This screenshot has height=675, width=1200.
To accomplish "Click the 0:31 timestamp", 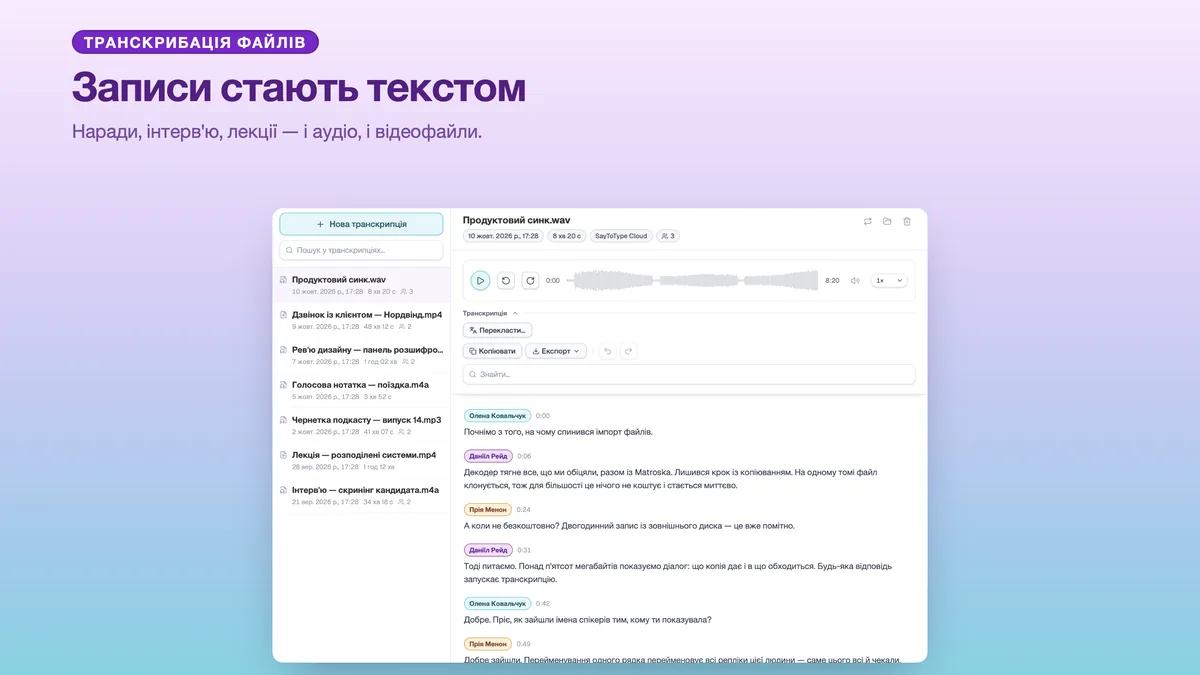I will 524,550.
